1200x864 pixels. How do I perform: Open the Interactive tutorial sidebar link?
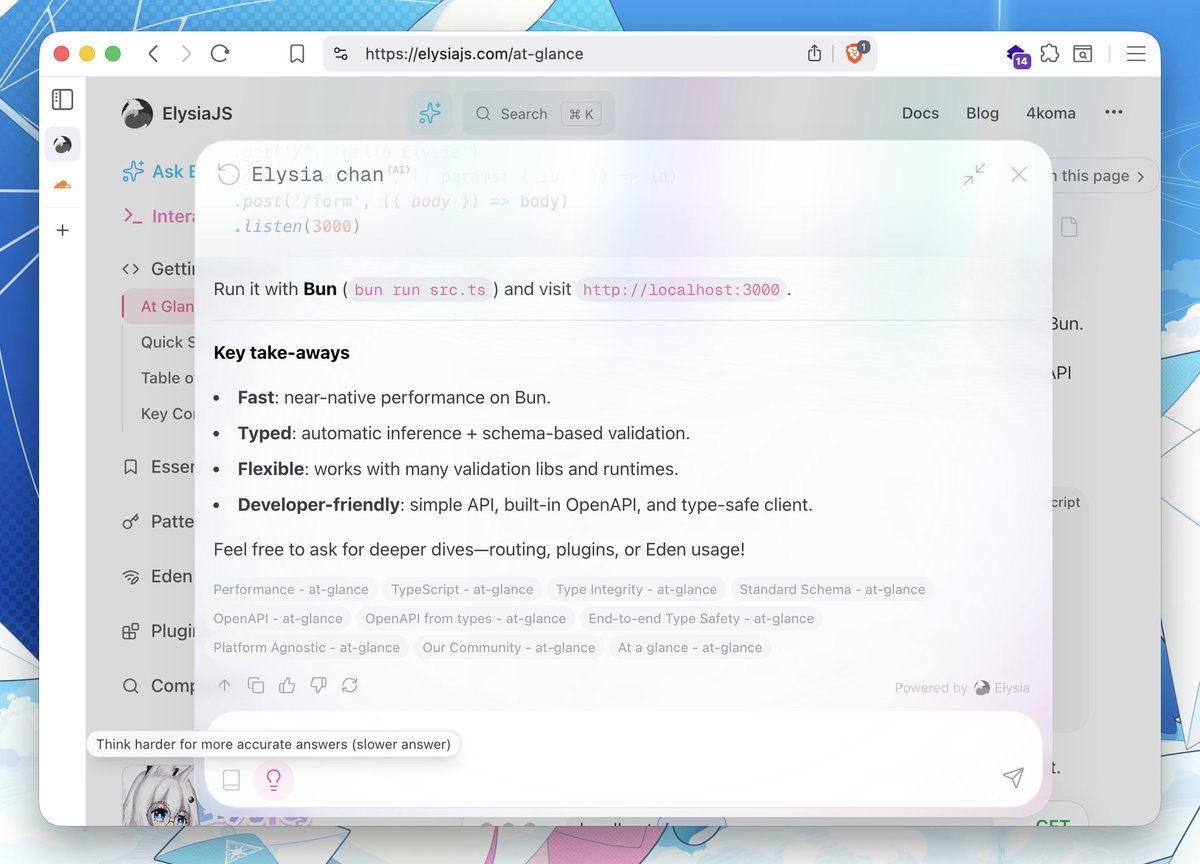click(157, 216)
